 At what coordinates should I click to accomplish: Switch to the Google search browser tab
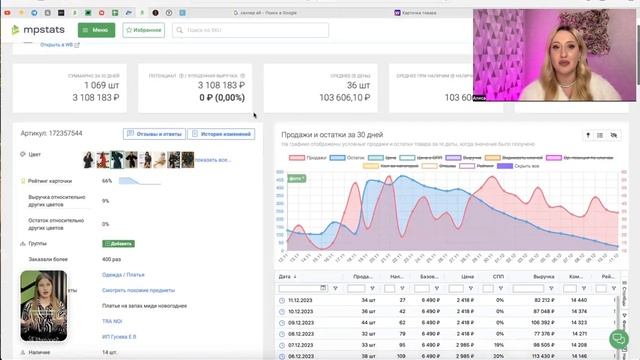coord(265,13)
